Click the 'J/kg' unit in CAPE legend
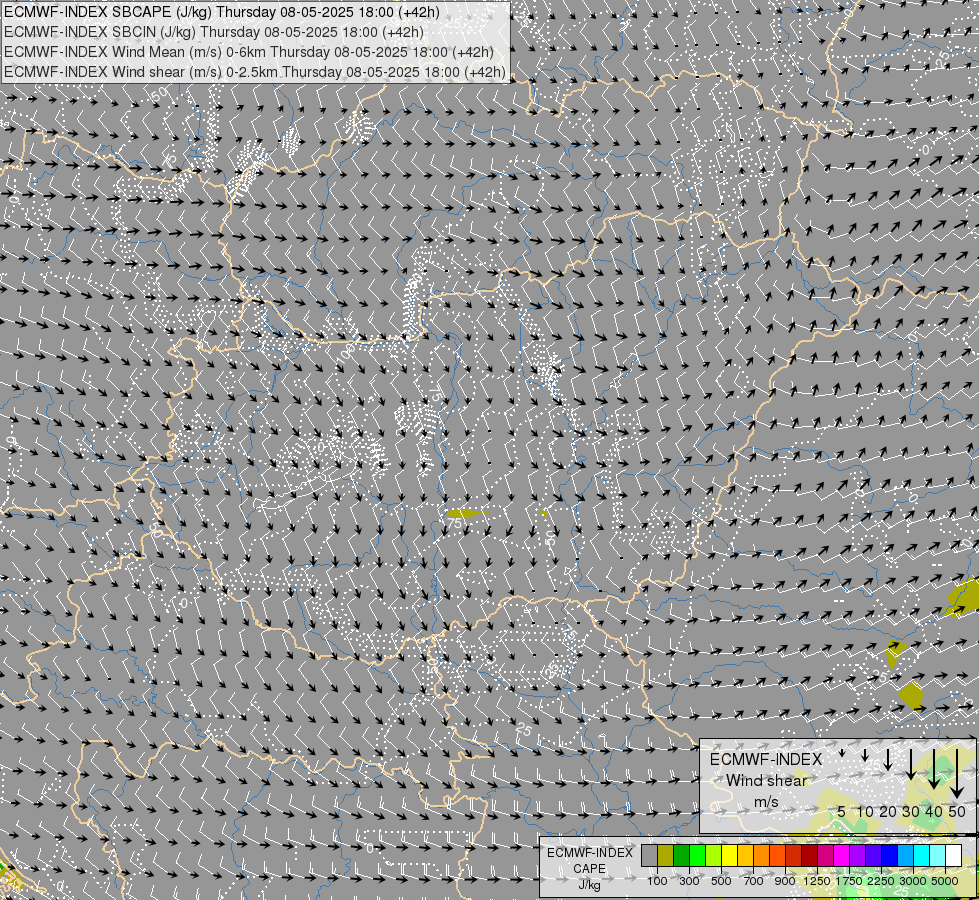The width and height of the screenshot is (979, 900). click(589, 885)
